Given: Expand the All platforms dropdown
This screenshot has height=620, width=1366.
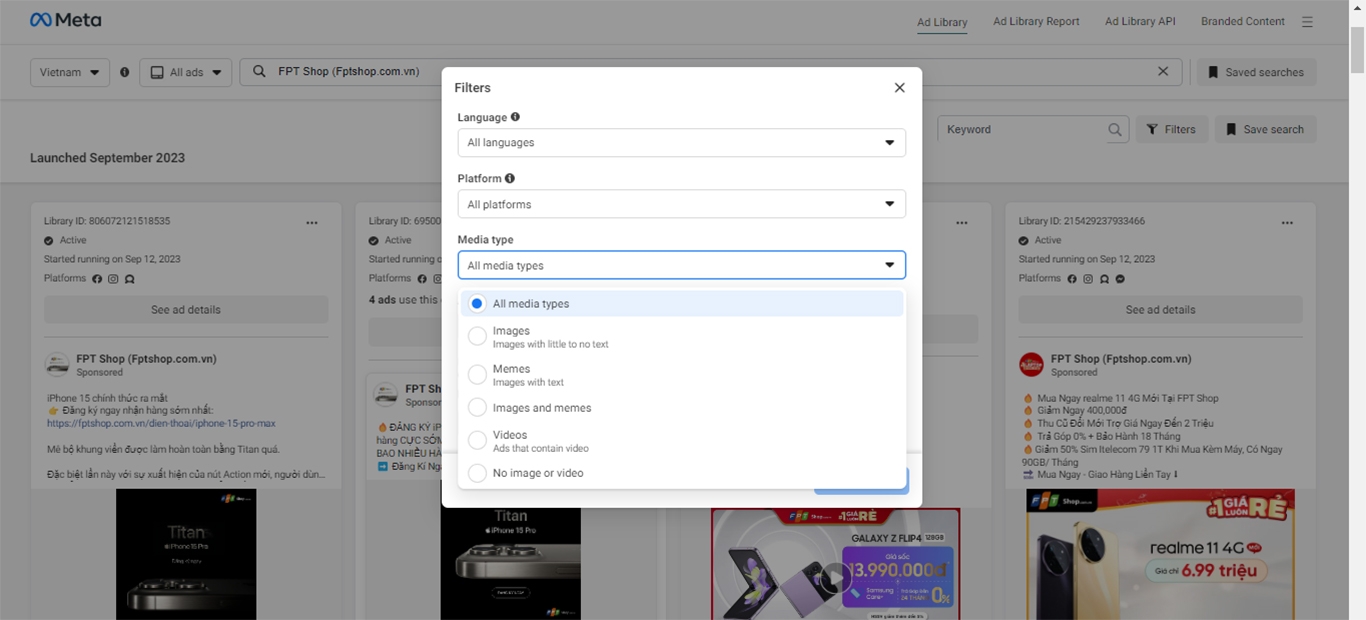Looking at the screenshot, I should coord(681,203).
